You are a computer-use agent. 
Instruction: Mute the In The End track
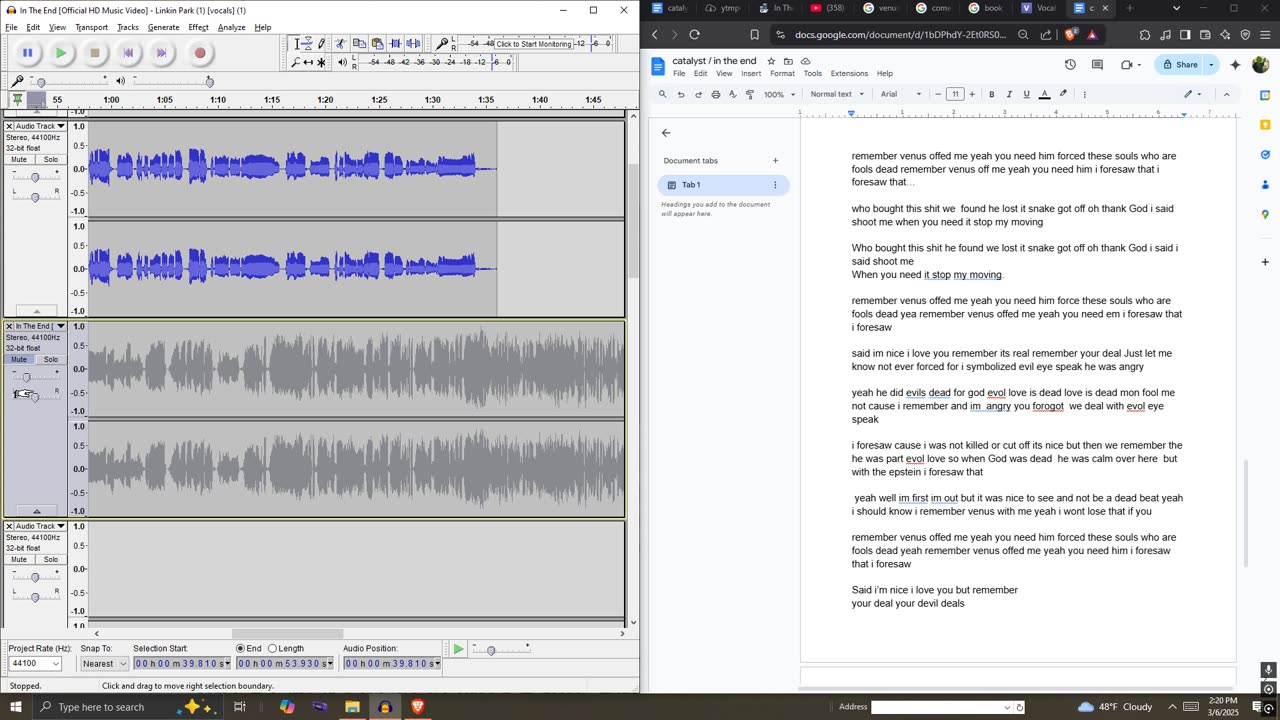[19, 359]
